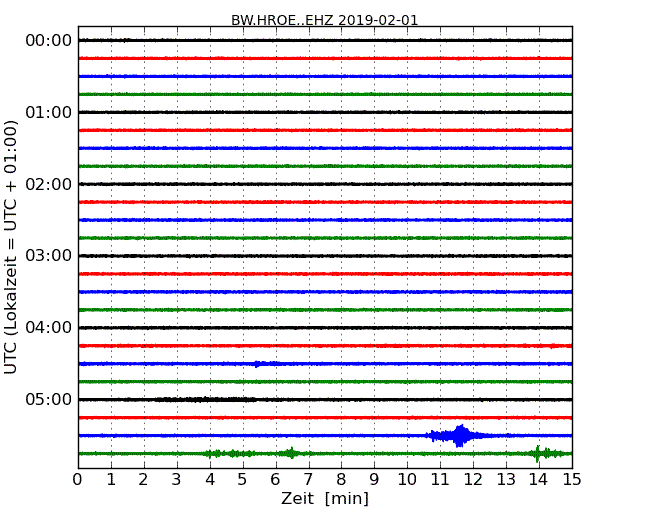Click the x-axis tick label 10
The height and width of the screenshot is (520, 650).
[407, 480]
